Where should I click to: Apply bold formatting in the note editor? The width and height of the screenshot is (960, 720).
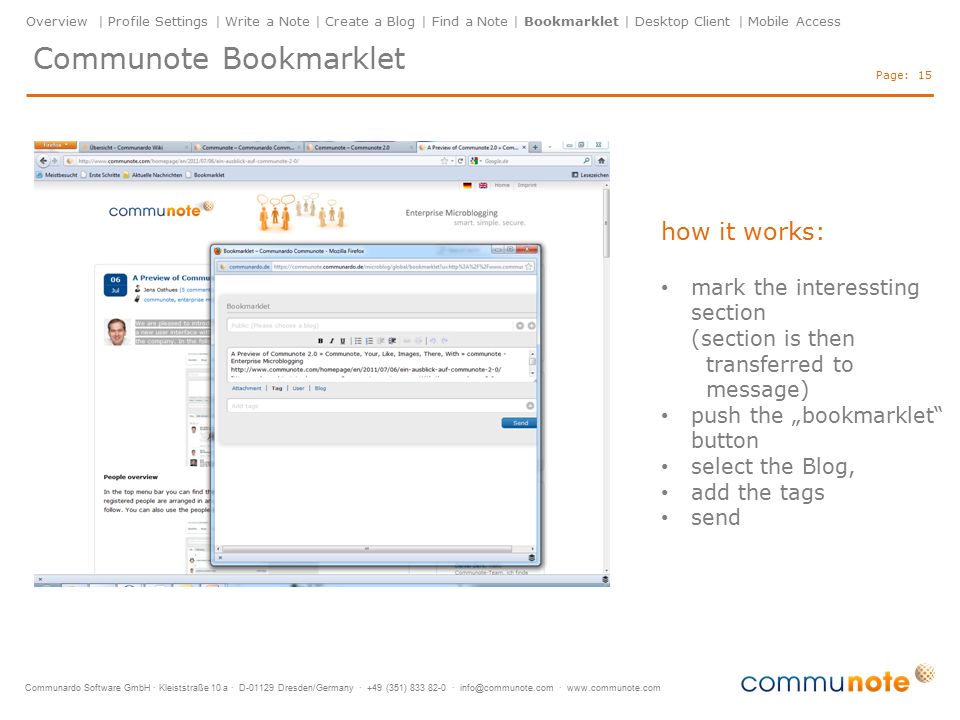pos(320,341)
